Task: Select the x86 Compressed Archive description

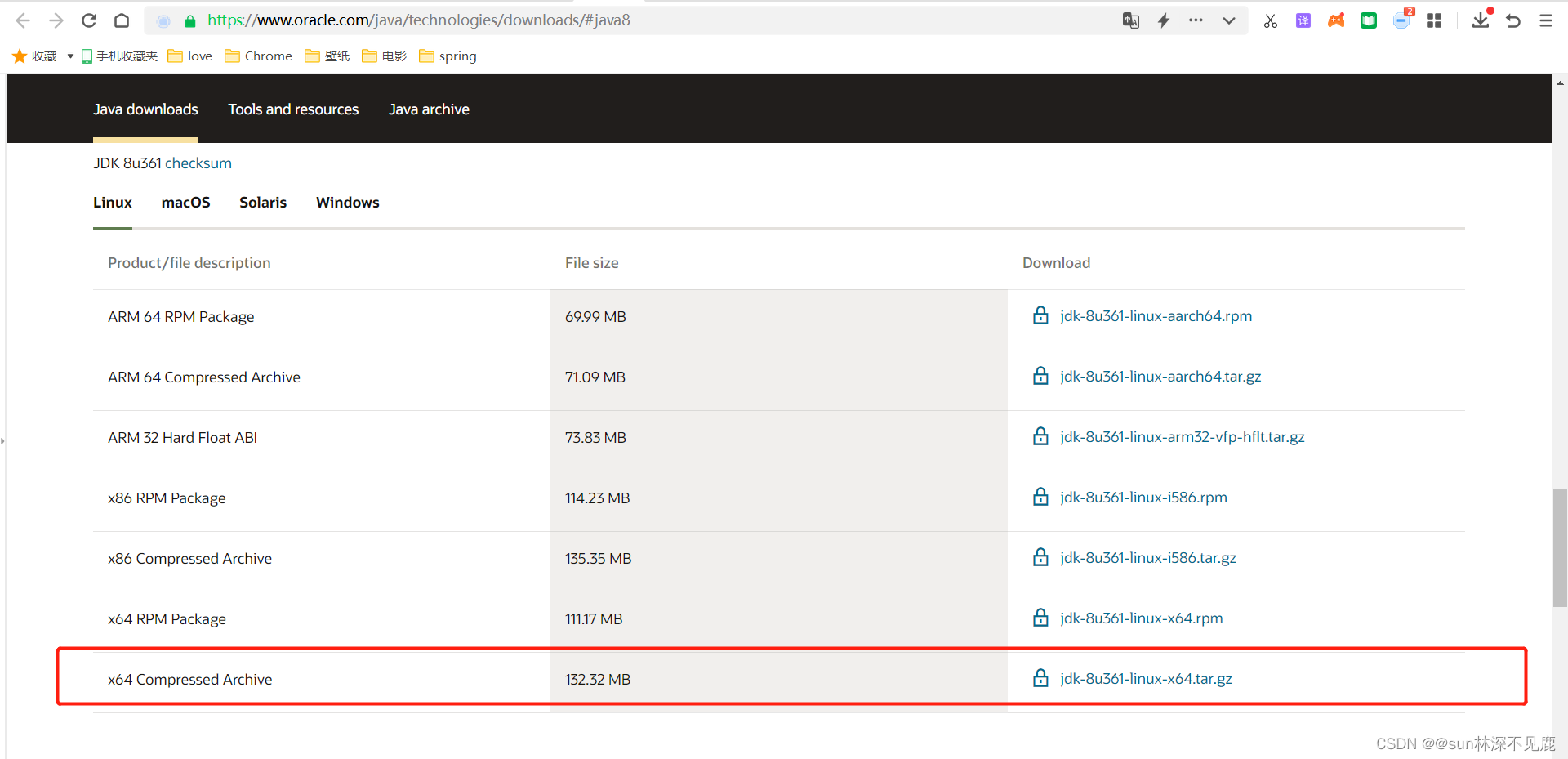Action: coord(190,559)
